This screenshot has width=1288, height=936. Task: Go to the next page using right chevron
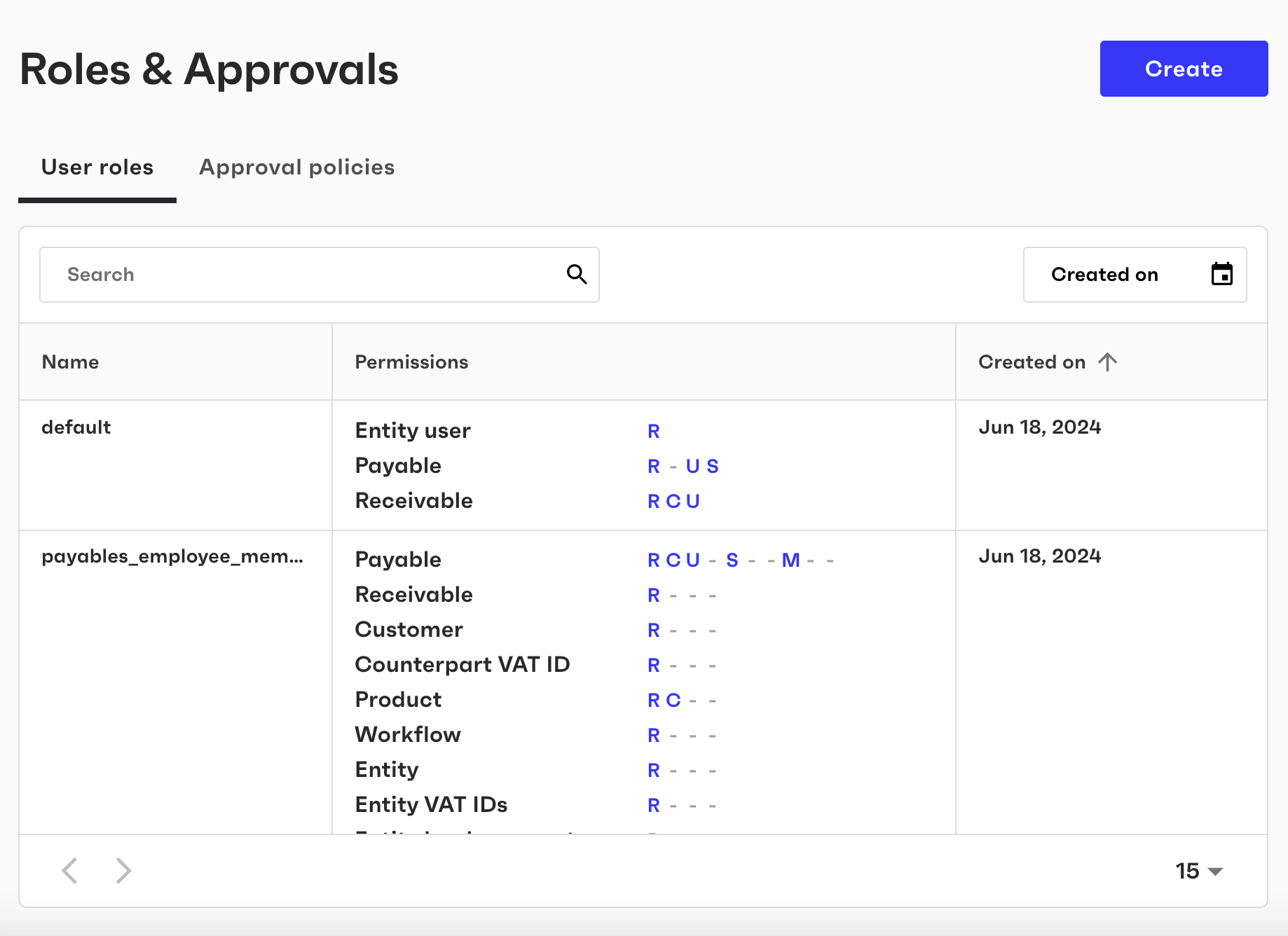point(123,871)
